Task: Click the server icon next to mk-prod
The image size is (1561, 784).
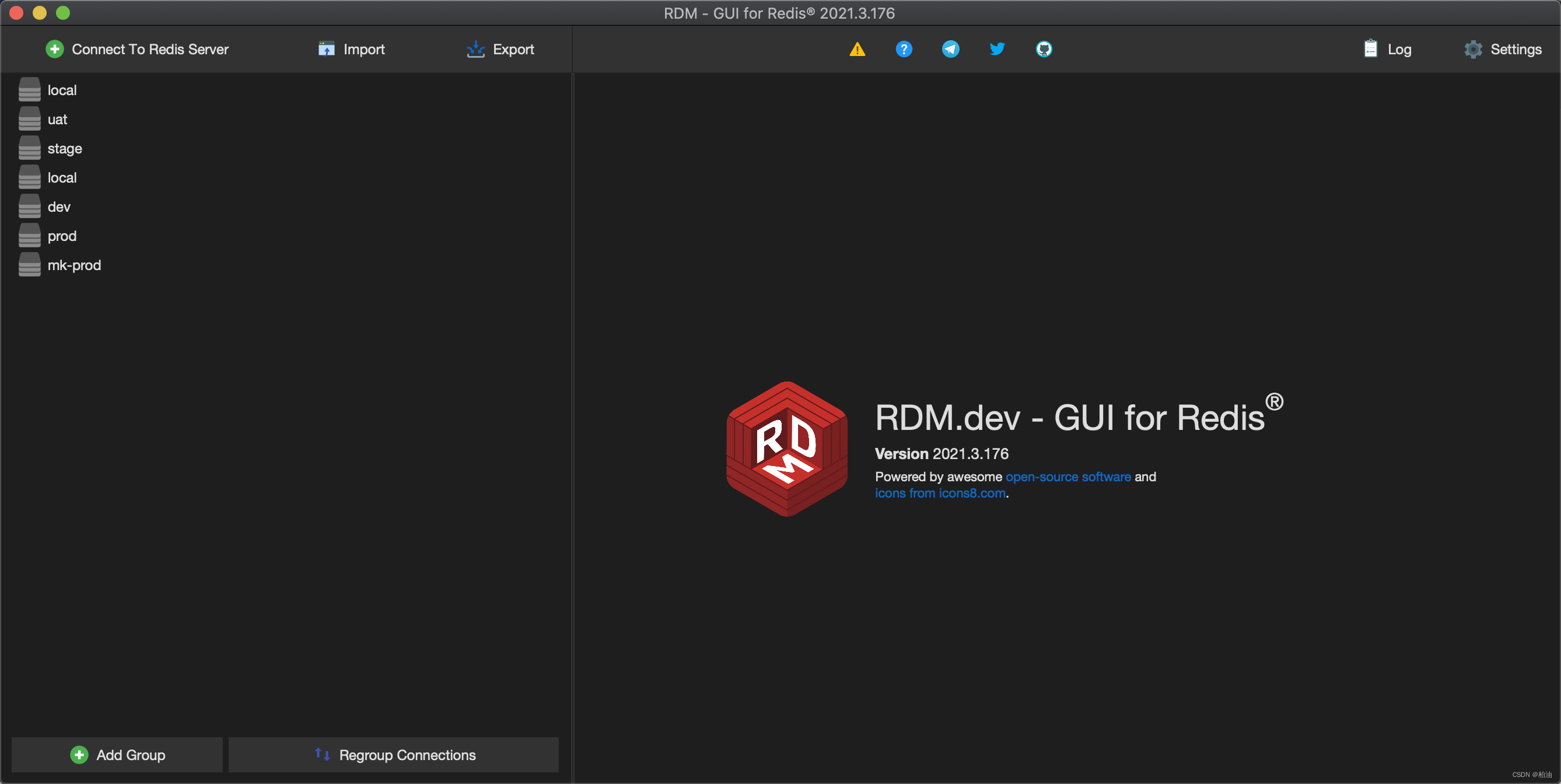Action: point(29,265)
